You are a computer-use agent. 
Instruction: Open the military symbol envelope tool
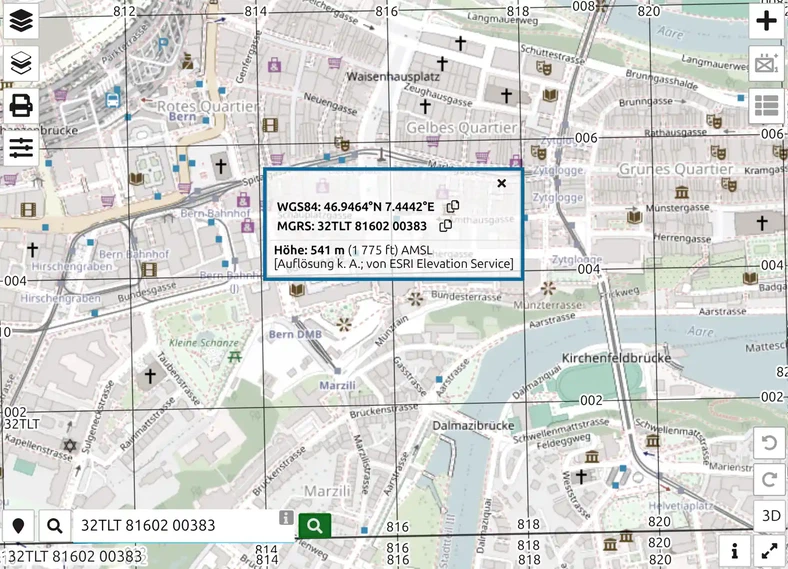pyautogui.click(x=766, y=63)
